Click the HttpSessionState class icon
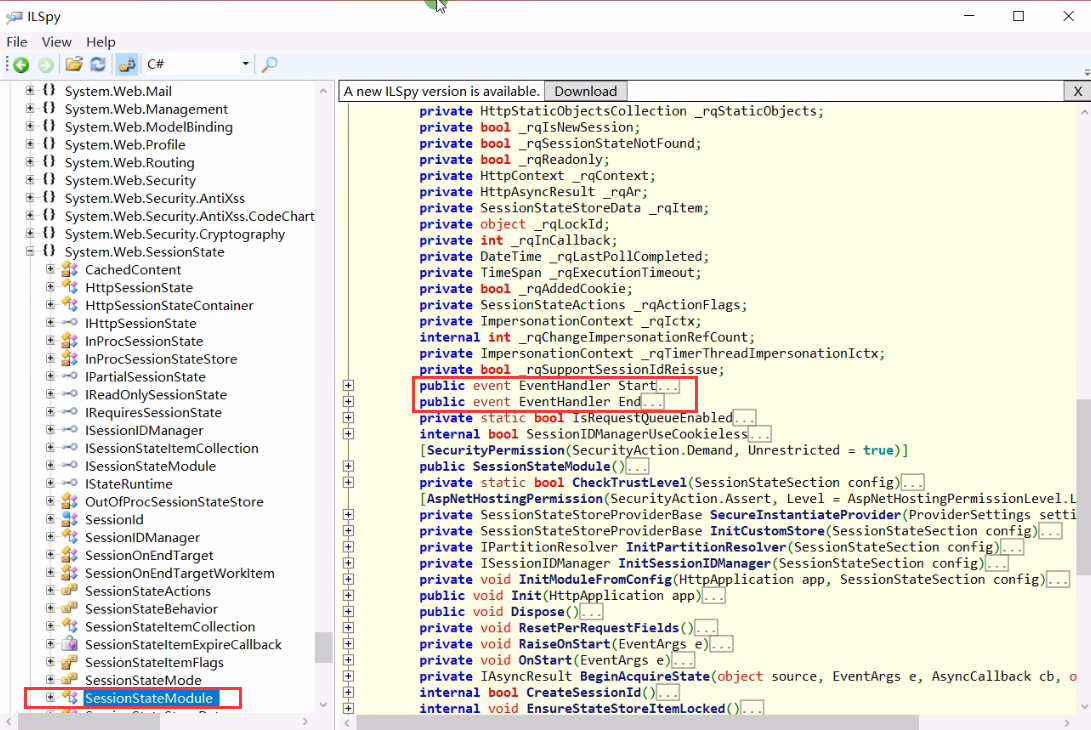The image size is (1091, 730). [x=69, y=287]
